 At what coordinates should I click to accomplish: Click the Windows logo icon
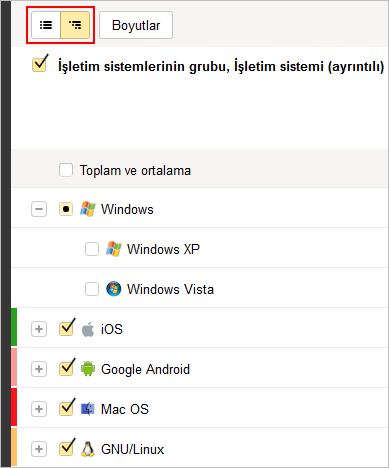click(x=88, y=209)
